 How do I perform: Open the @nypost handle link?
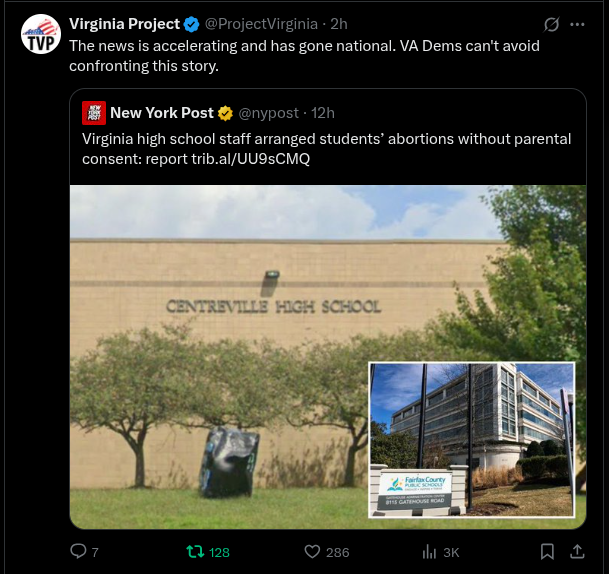268,113
